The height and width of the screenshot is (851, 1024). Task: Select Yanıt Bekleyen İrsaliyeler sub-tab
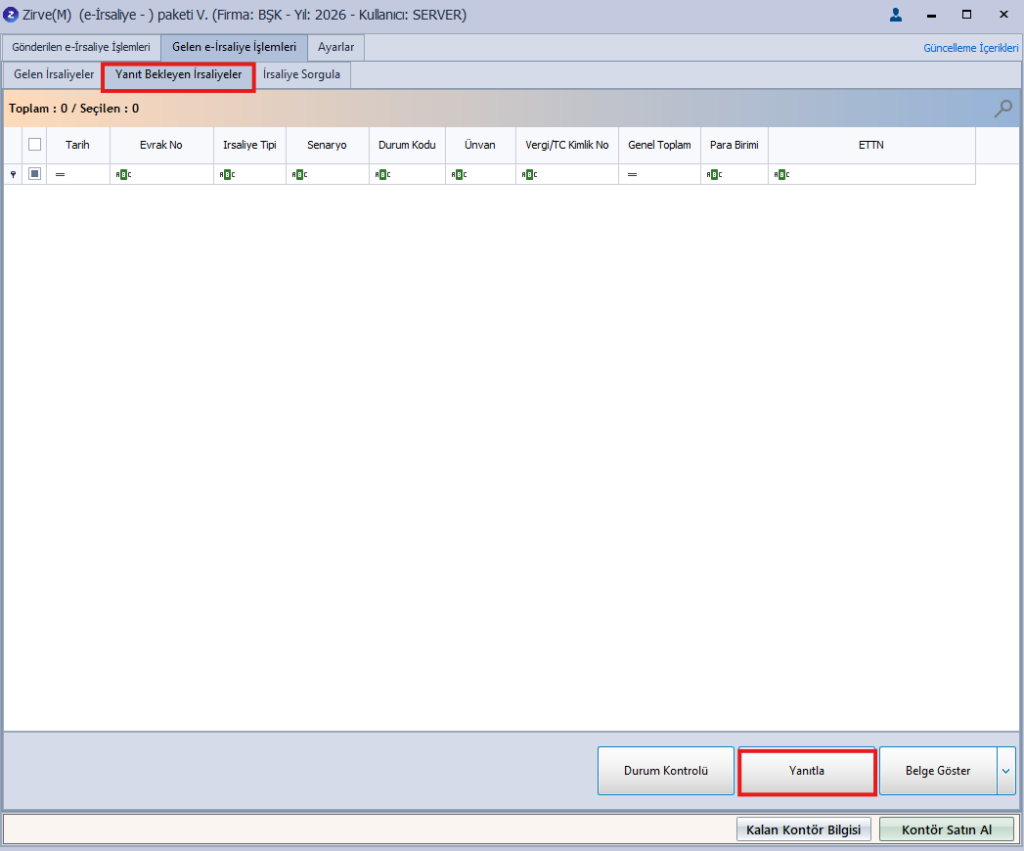(x=178, y=74)
